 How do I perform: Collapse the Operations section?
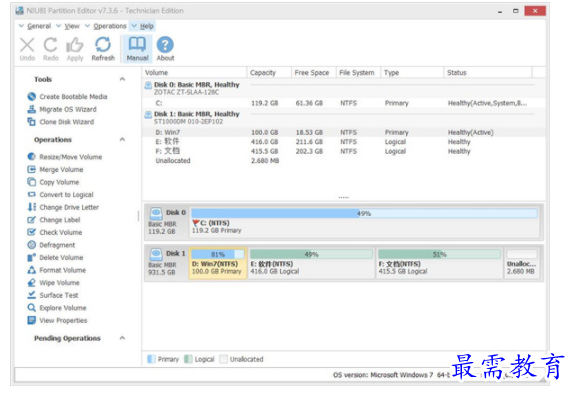pos(122,139)
